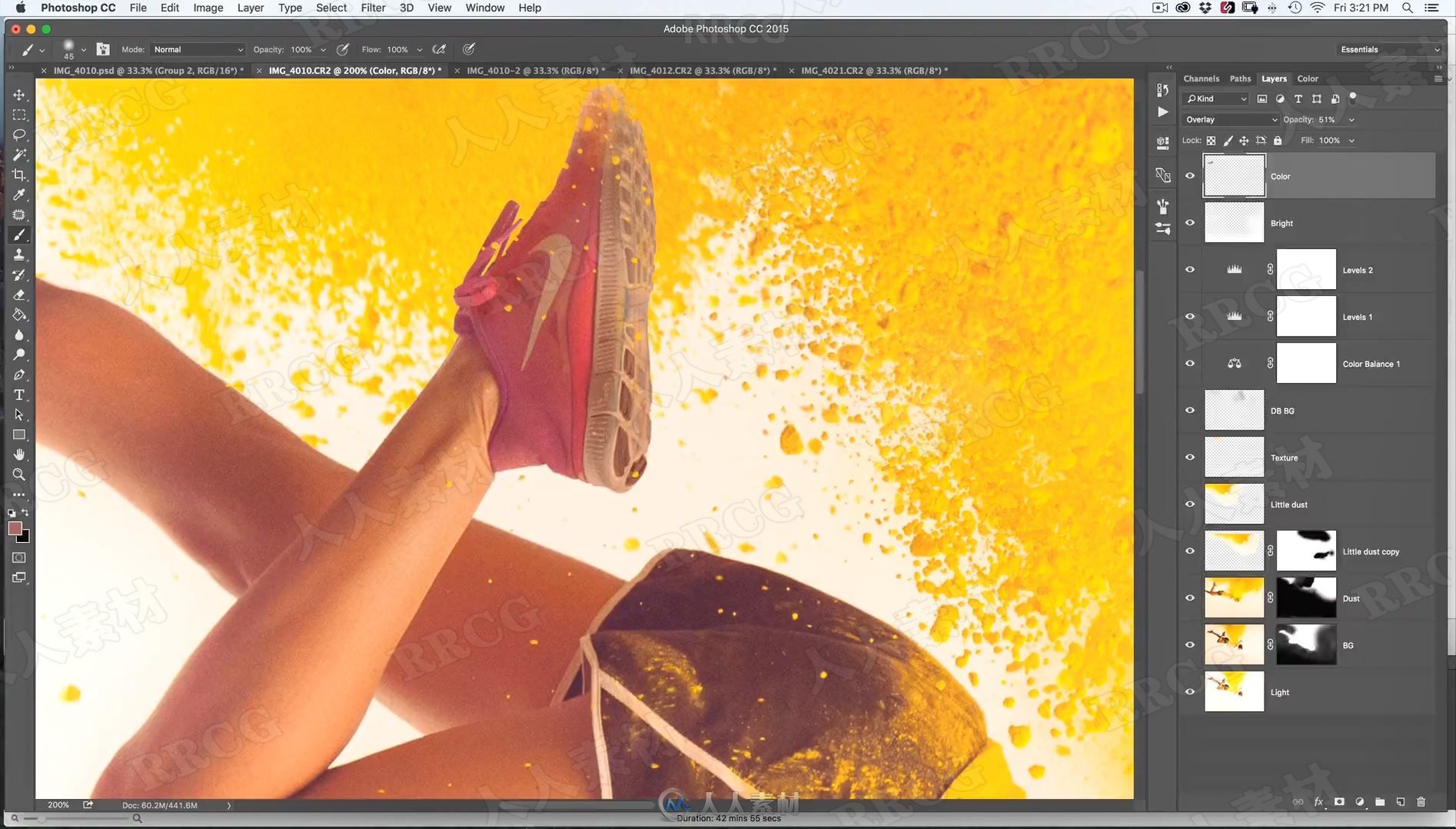Viewport: 1456px width, 829px height.
Task: Select the Lasso tool
Action: pos(19,135)
